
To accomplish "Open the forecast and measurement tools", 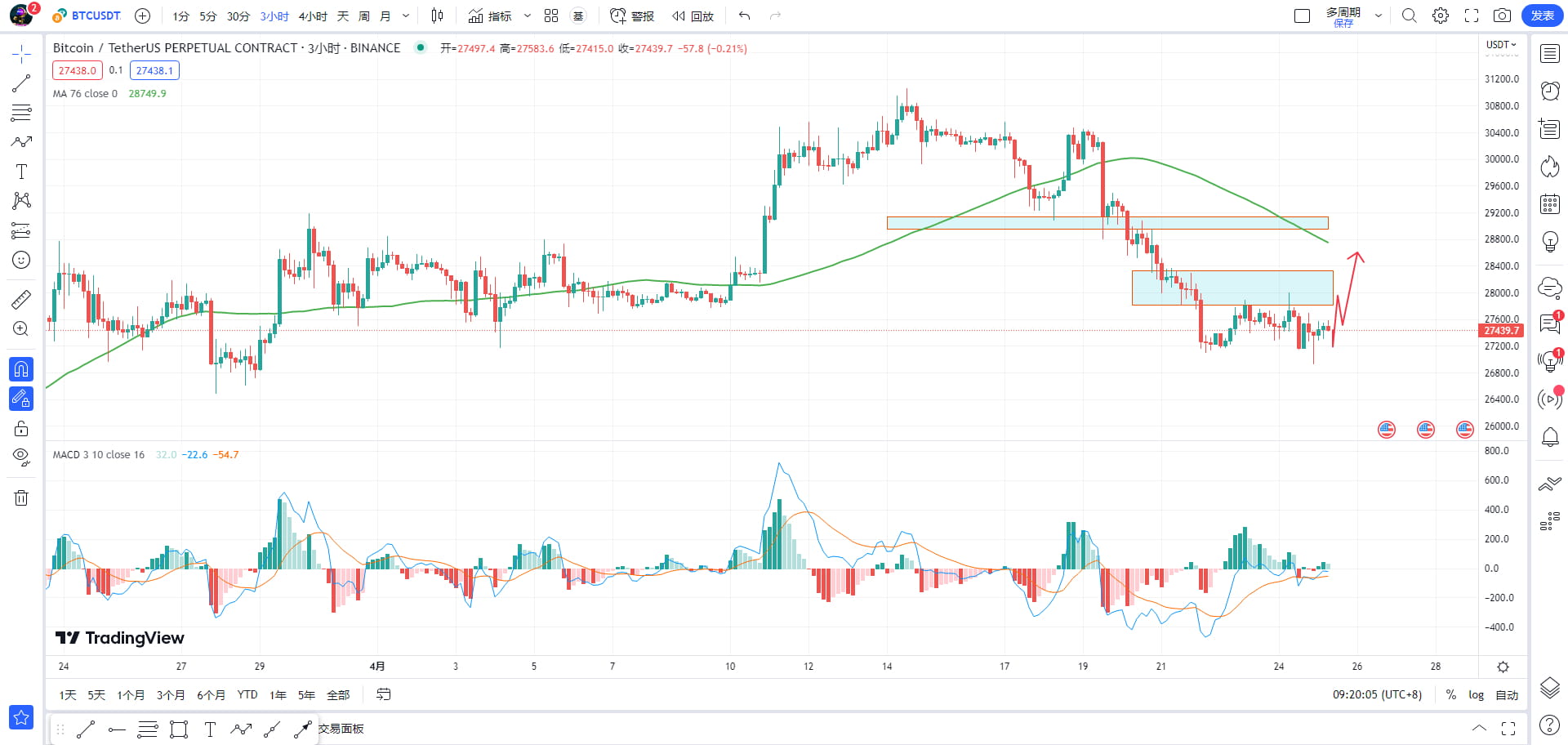I will coord(21,230).
